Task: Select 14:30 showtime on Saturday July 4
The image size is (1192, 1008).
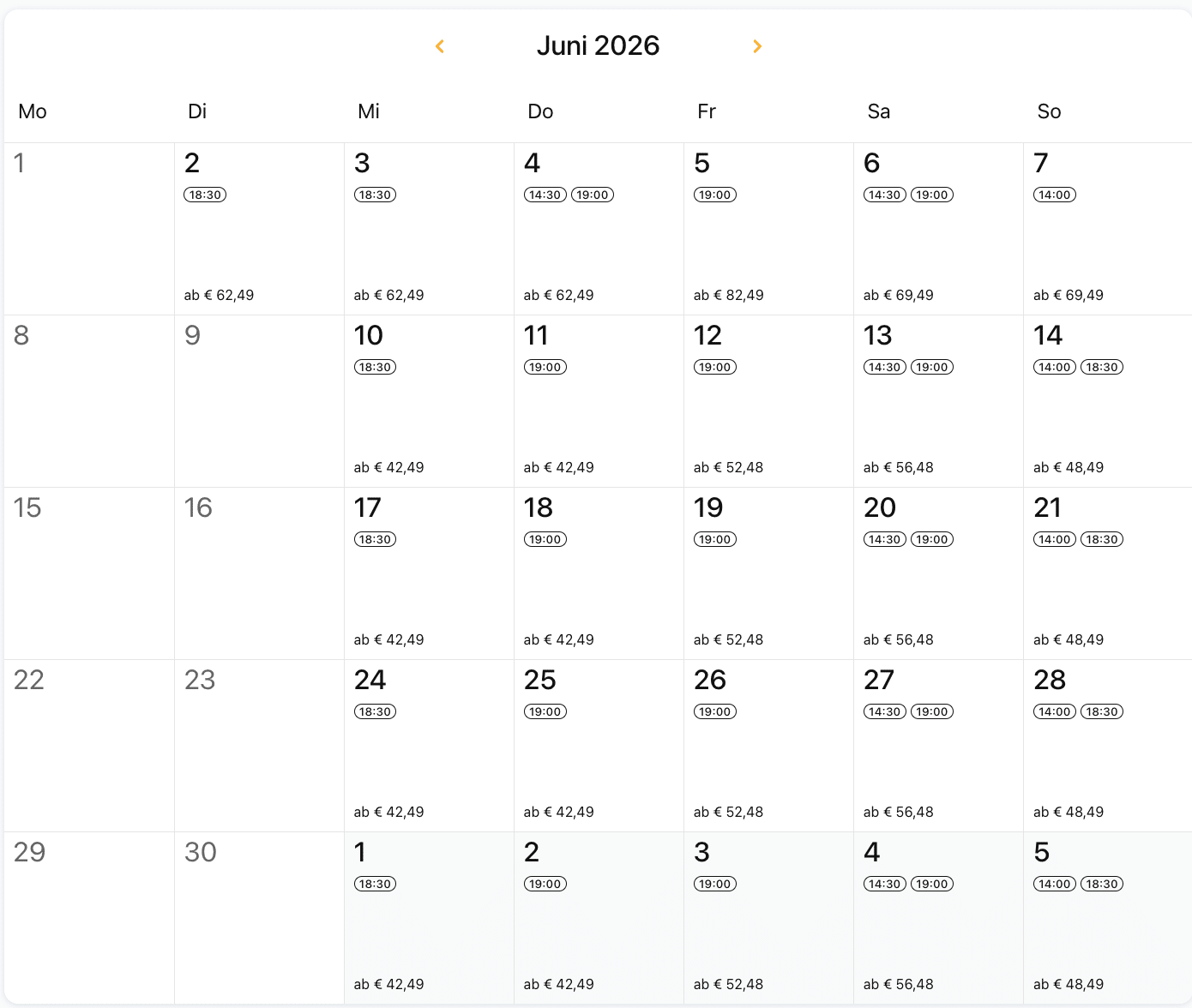Action: coord(884,884)
